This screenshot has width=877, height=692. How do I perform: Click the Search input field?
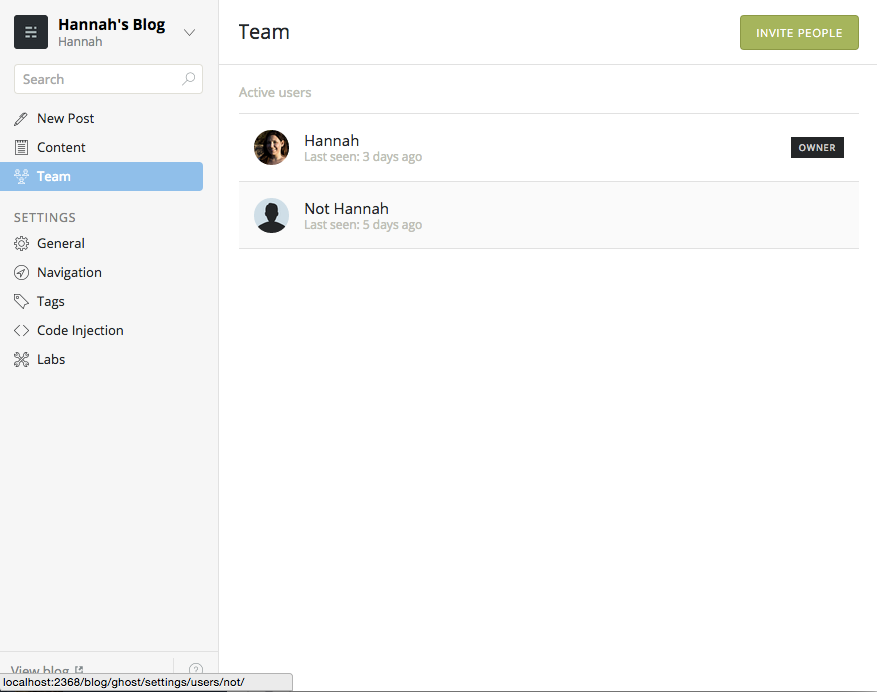point(108,79)
